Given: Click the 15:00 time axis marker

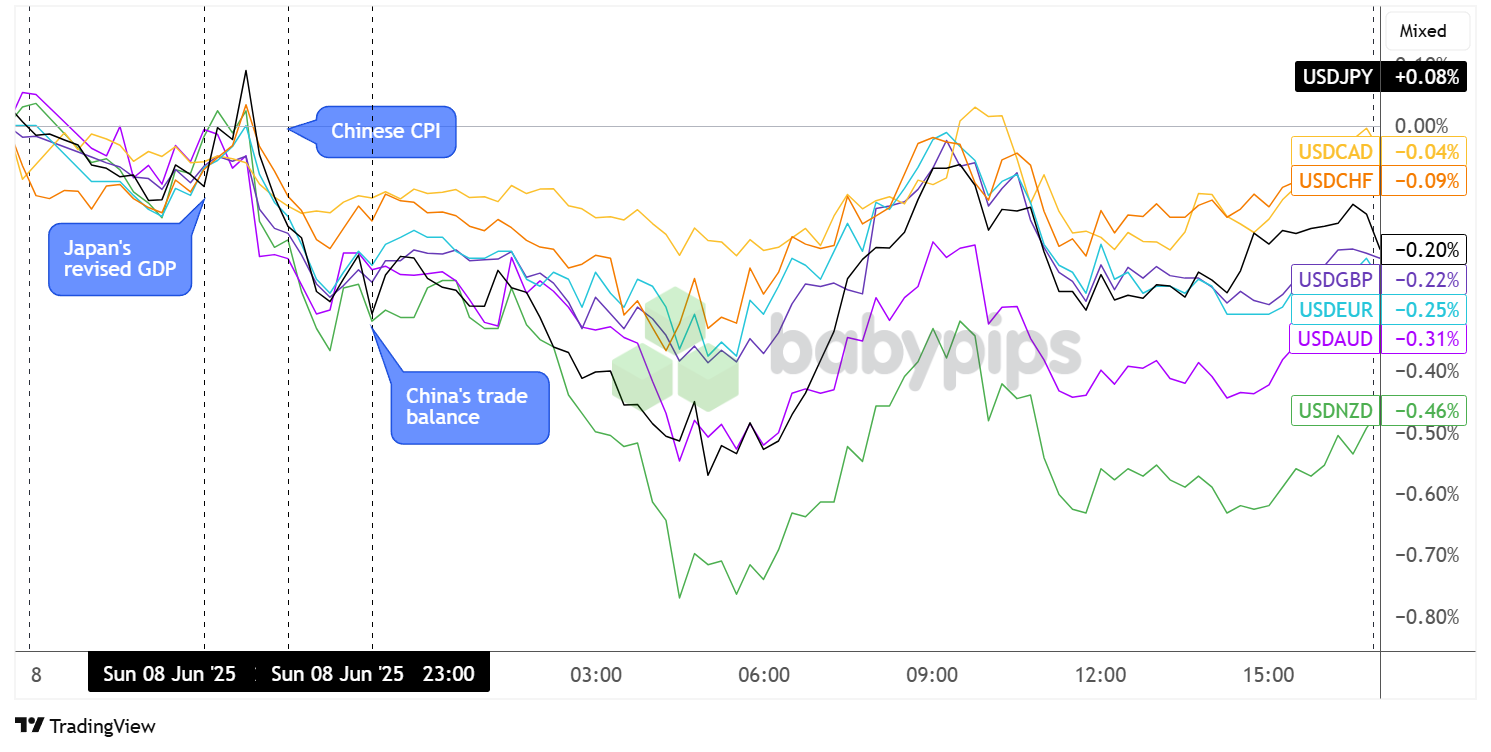Looking at the screenshot, I should (1268, 675).
